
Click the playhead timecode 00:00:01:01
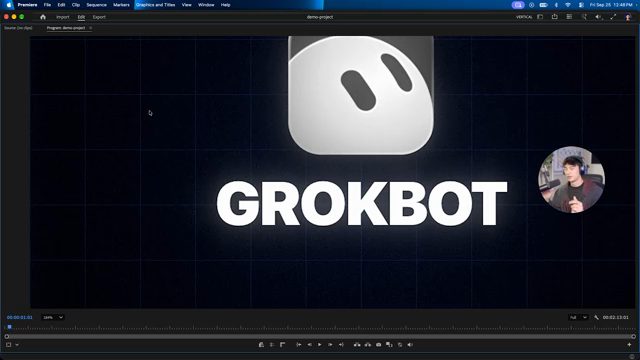click(x=20, y=318)
